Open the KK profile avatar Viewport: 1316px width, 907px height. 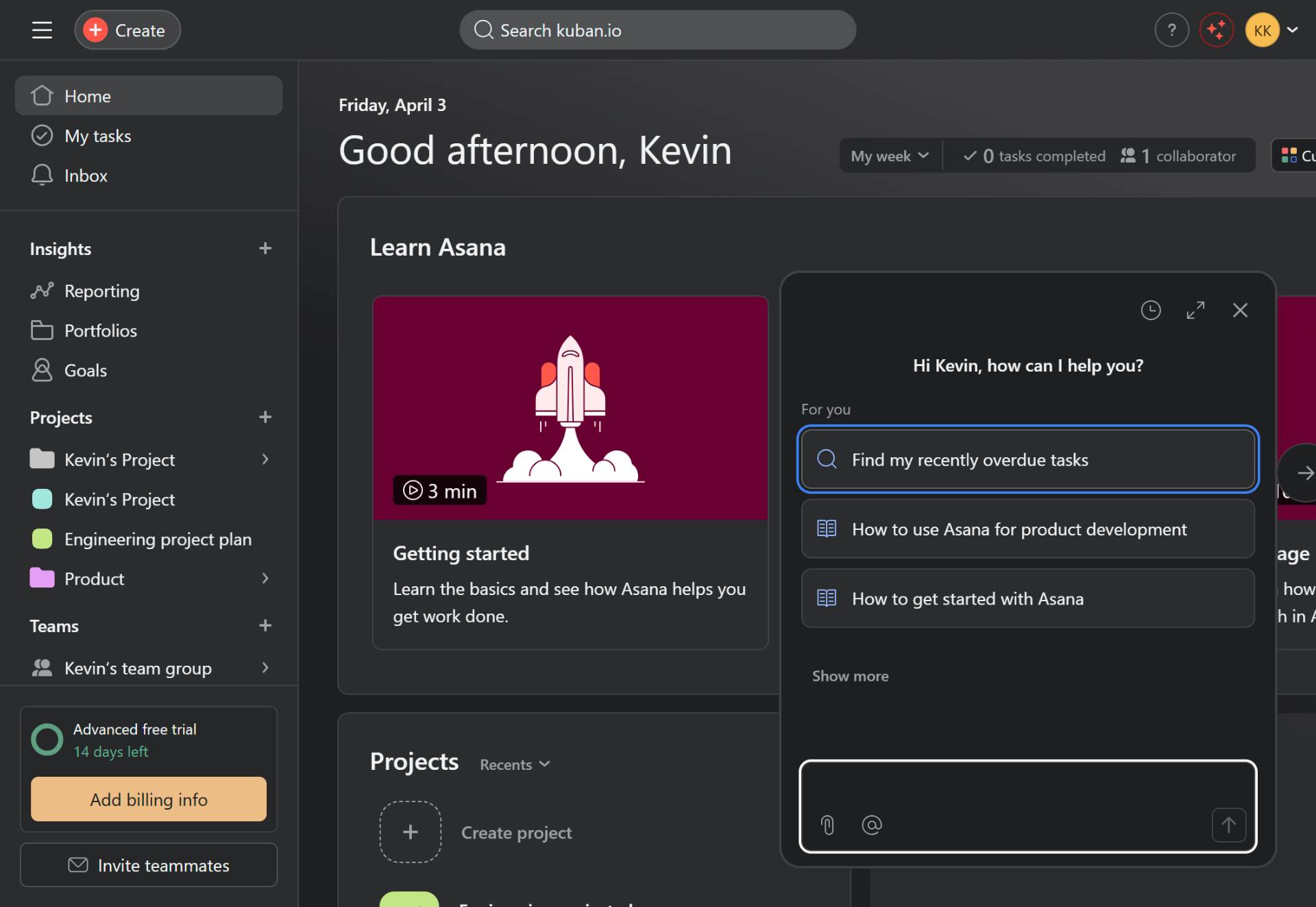1263,30
